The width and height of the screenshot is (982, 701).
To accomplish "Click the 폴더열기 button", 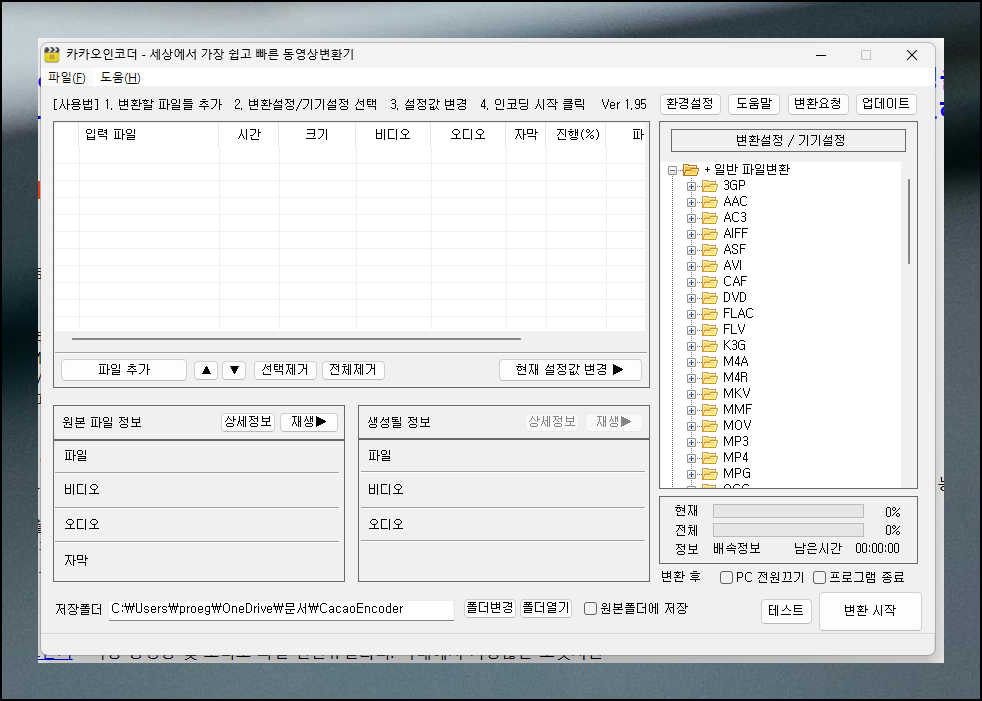I will pyautogui.click(x=546, y=608).
